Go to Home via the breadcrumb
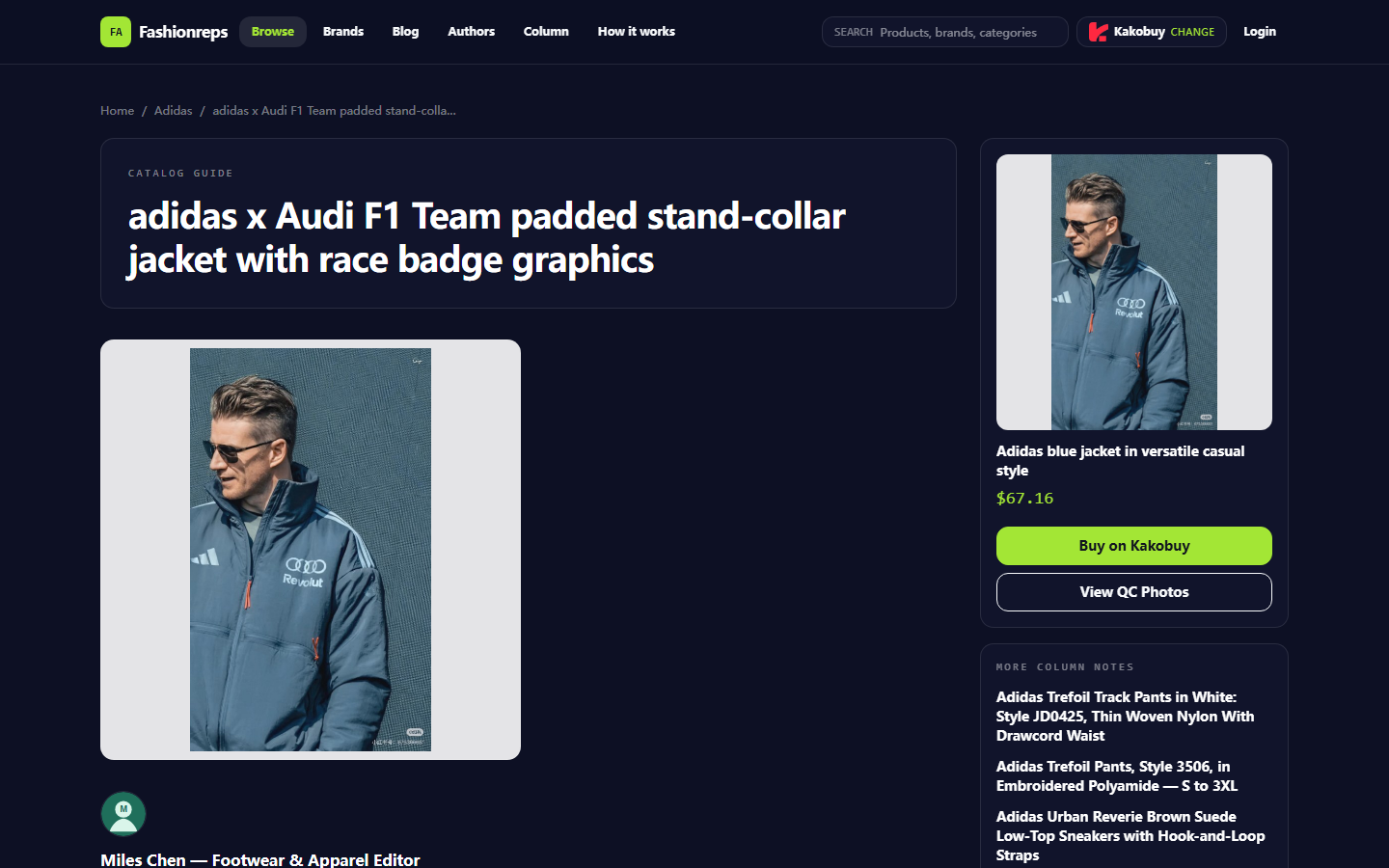 [118, 111]
